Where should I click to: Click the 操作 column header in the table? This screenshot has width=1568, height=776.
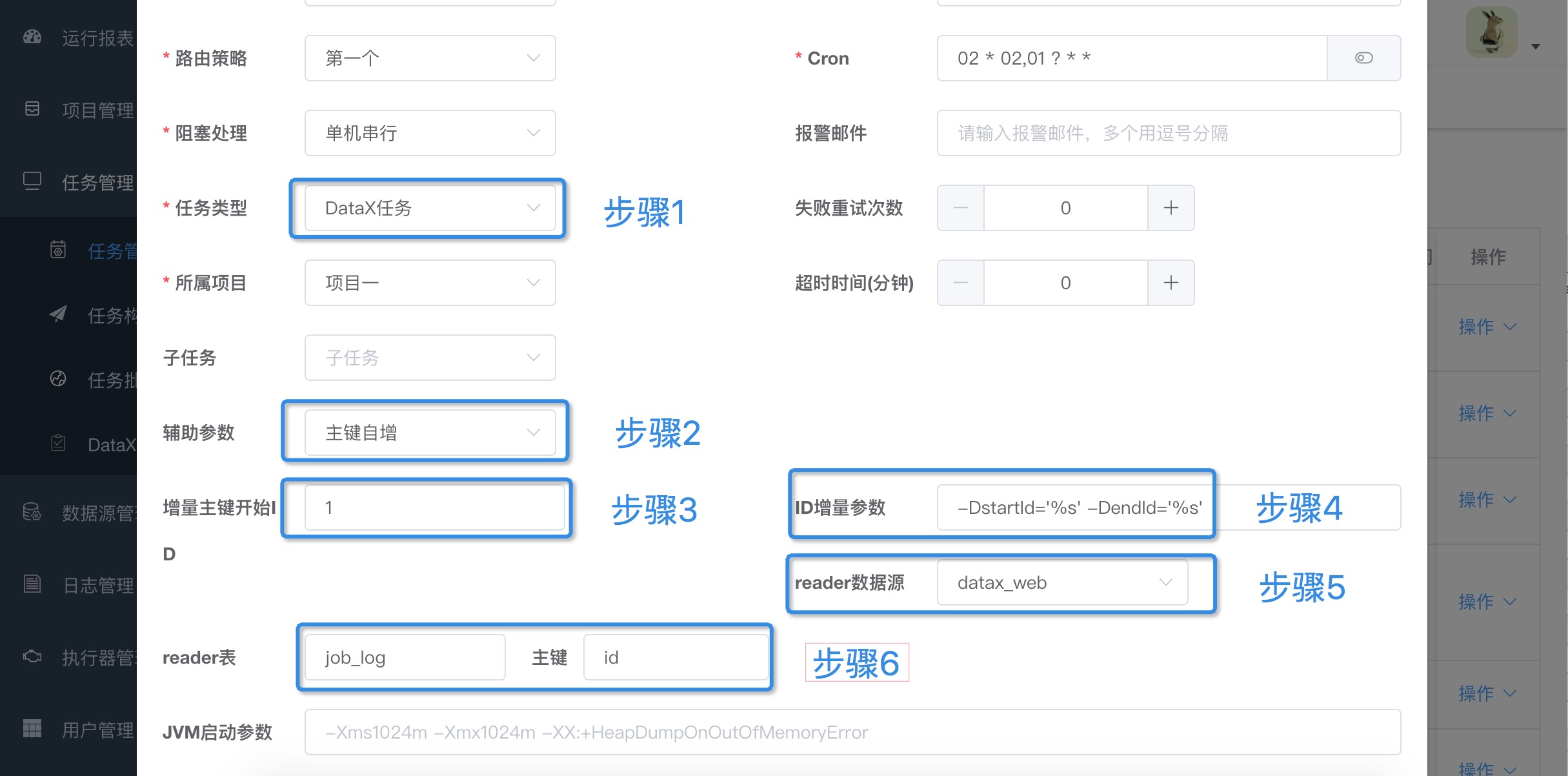[x=1488, y=256]
